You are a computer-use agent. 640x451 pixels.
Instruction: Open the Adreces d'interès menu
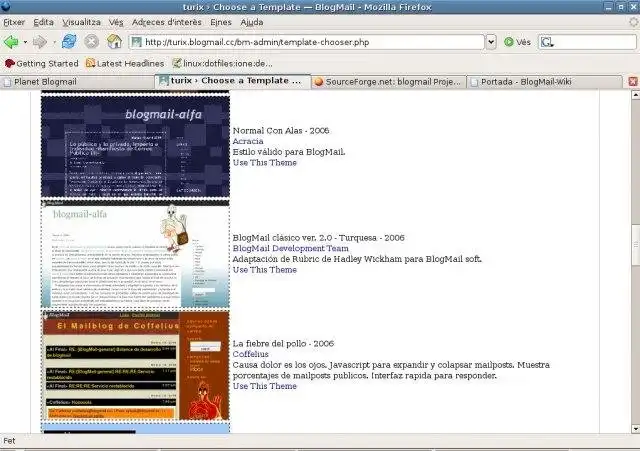pyautogui.click(x=167, y=22)
